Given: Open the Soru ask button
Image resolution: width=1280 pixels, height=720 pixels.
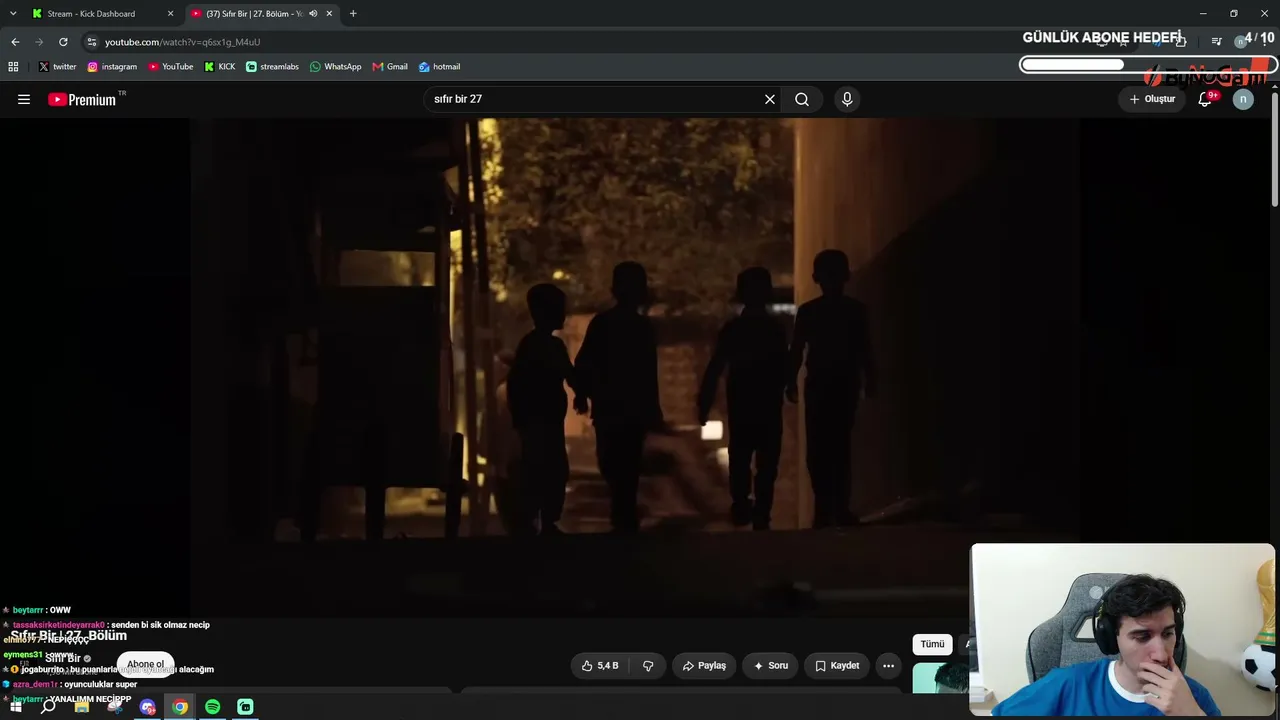Looking at the screenshot, I should [x=770, y=666].
